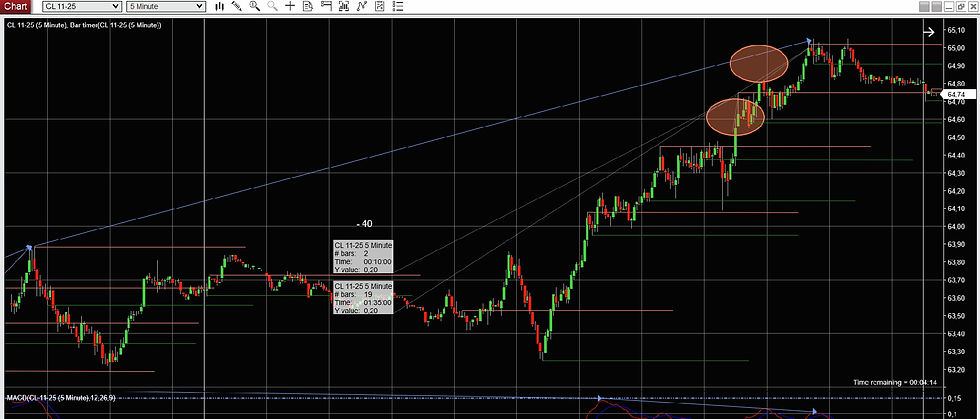Viewport: 980px width, 419px height.
Task: Select the zoom in magnifier tool
Action: [x=254, y=6]
